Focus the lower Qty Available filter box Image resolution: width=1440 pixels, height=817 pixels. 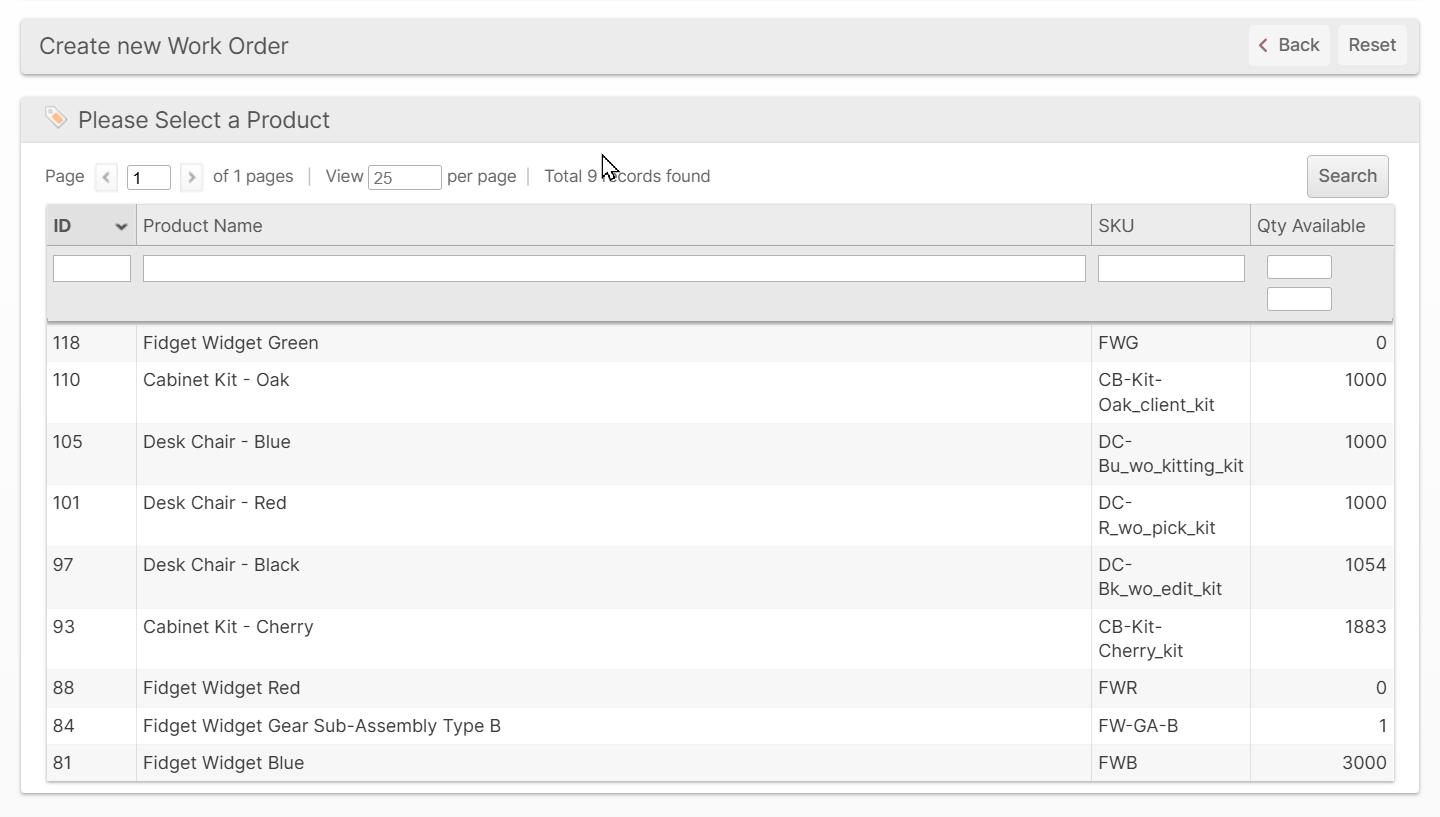click(x=1298, y=299)
